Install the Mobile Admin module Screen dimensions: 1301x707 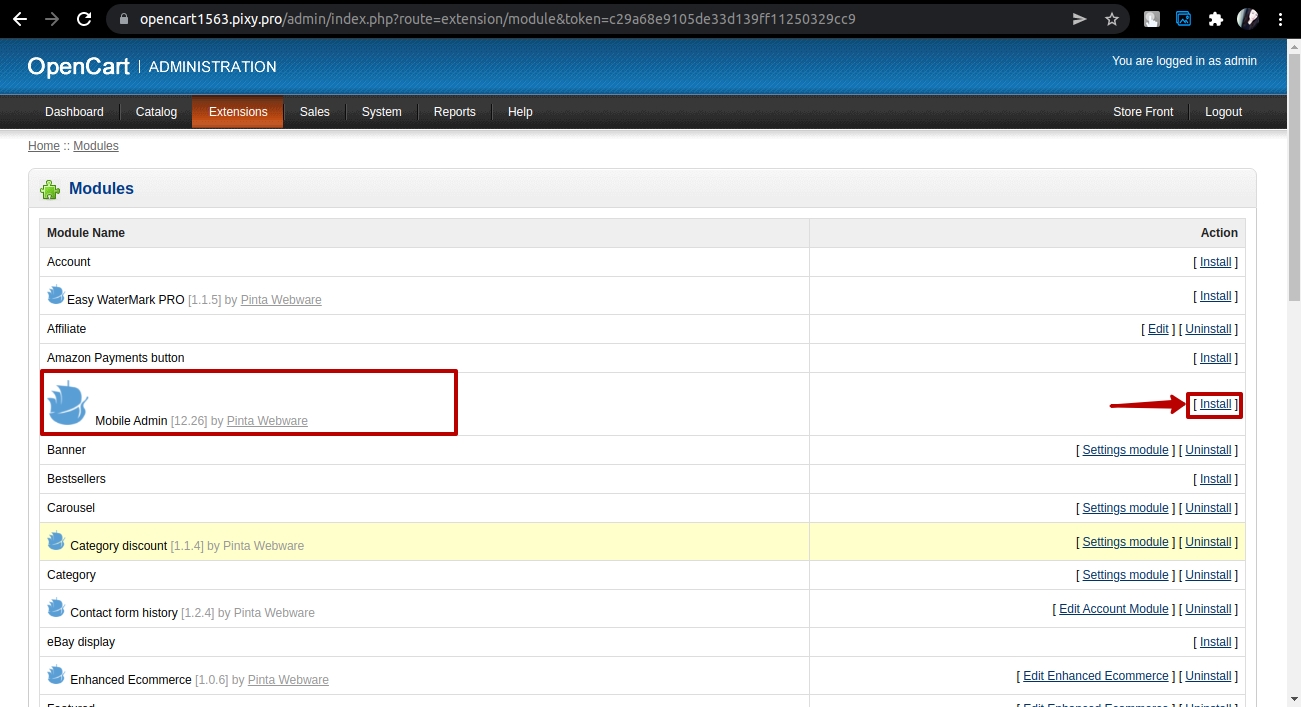coord(1215,404)
